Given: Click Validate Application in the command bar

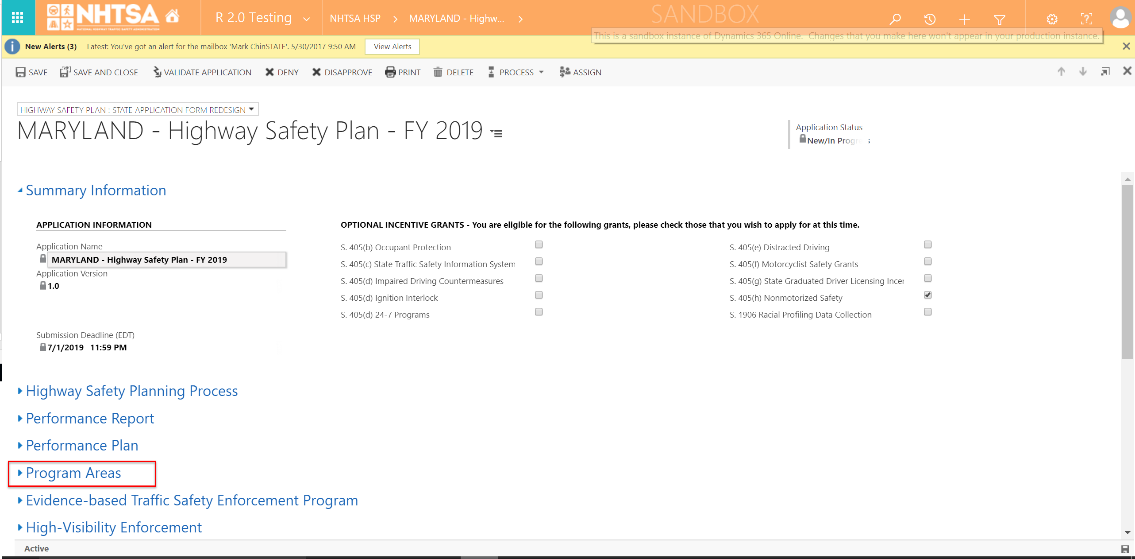Looking at the screenshot, I should click(x=203, y=72).
